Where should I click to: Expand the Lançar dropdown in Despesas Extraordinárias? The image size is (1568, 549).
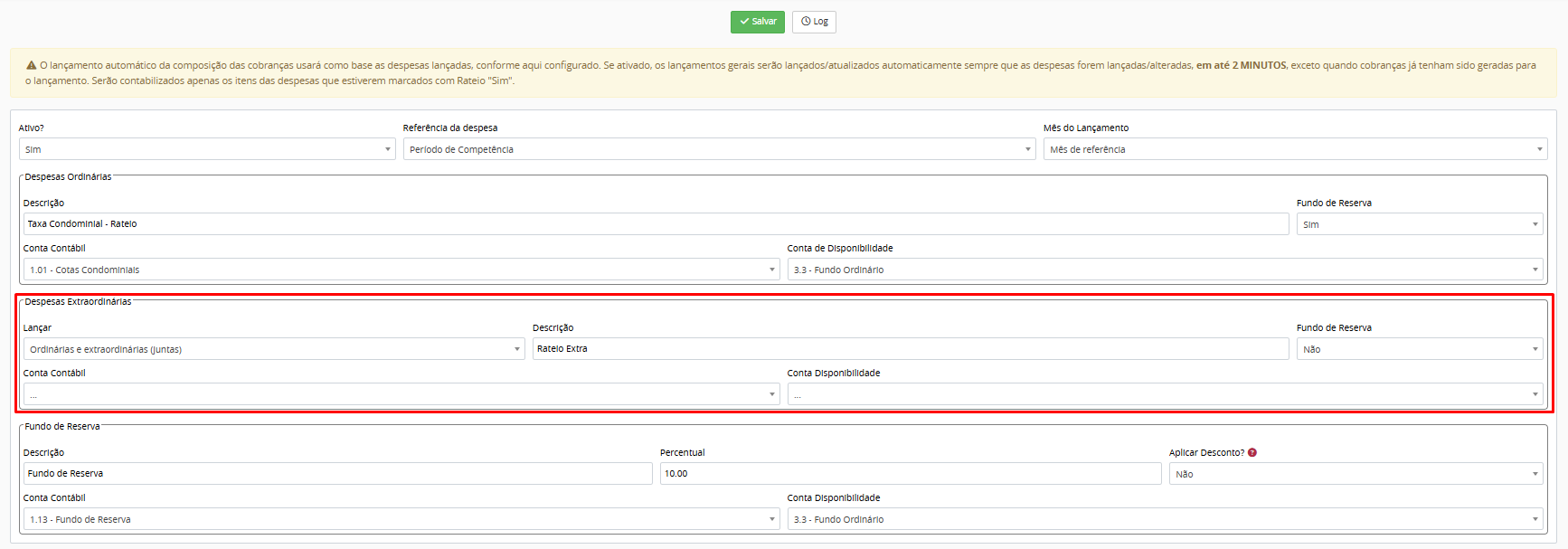point(273,349)
